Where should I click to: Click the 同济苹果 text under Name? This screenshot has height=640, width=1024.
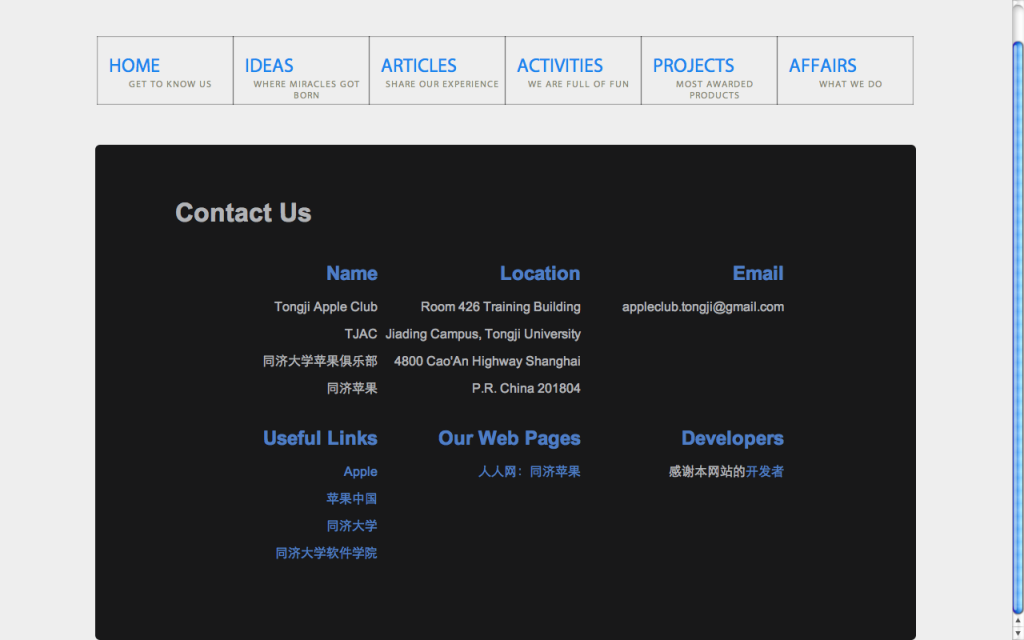tap(352, 389)
